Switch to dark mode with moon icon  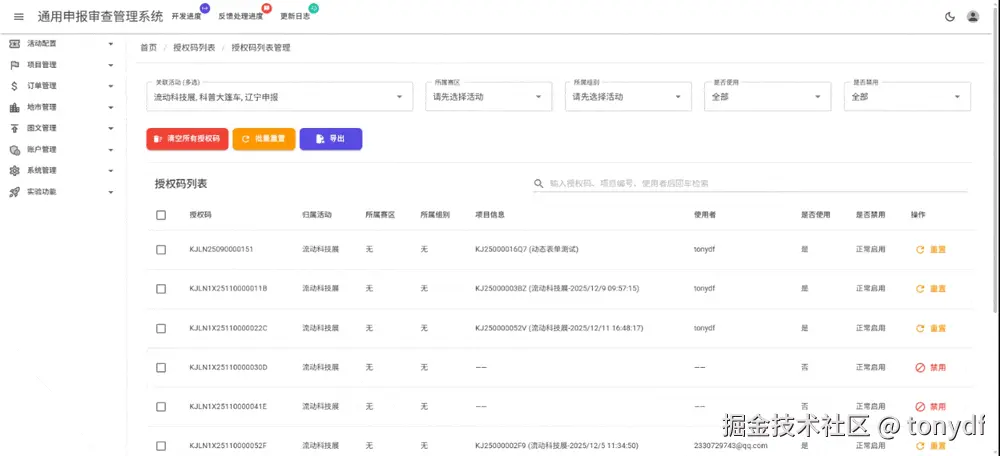pyautogui.click(x=949, y=17)
